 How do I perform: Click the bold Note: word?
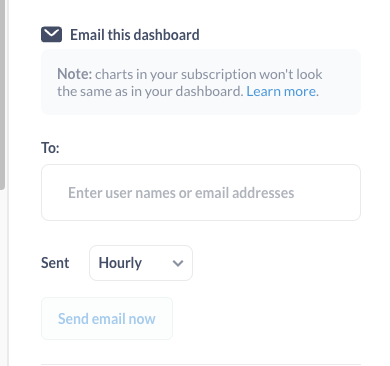(x=74, y=74)
